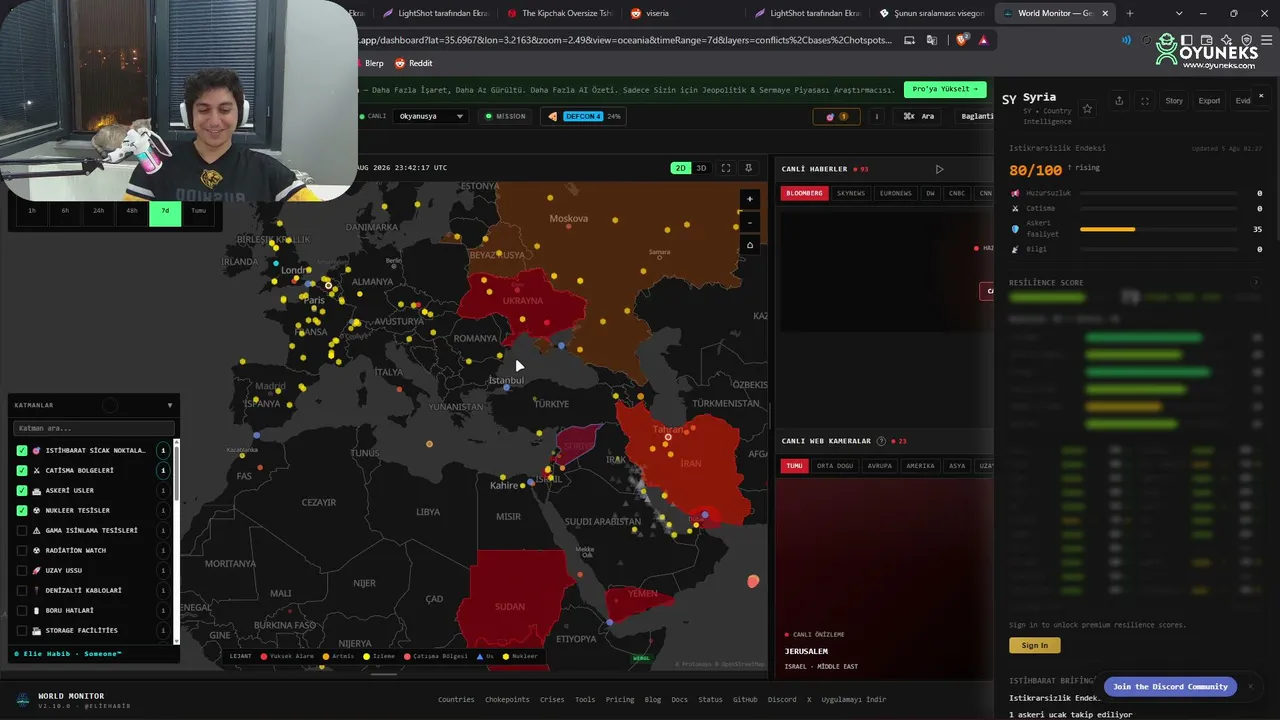Select the Euronews channel tab
This screenshot has width=1280, height=720.
pyautogui.click(x=896, y=193)
